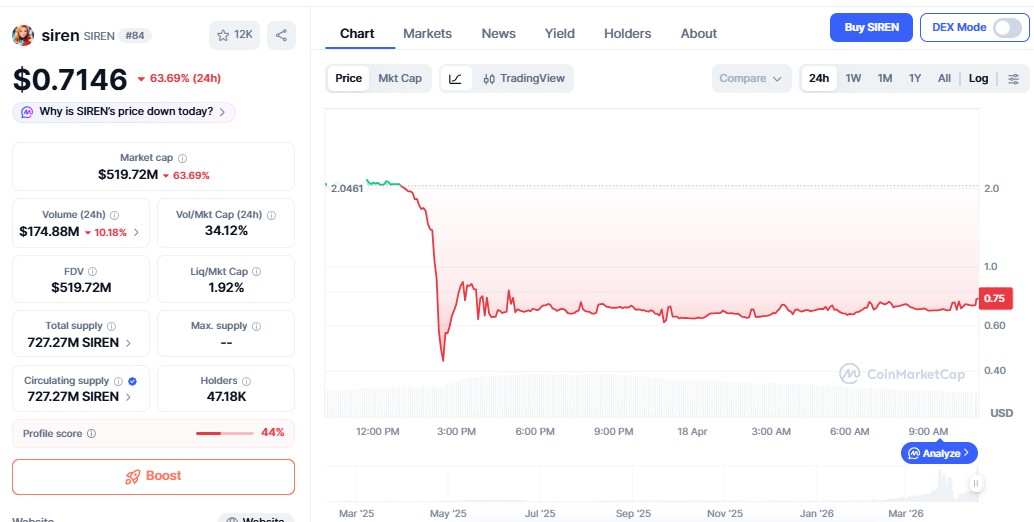The width and height of the screenshot is (1034, 522).
Task: Click the $519.72M market cap value
Action: [128, 175]
